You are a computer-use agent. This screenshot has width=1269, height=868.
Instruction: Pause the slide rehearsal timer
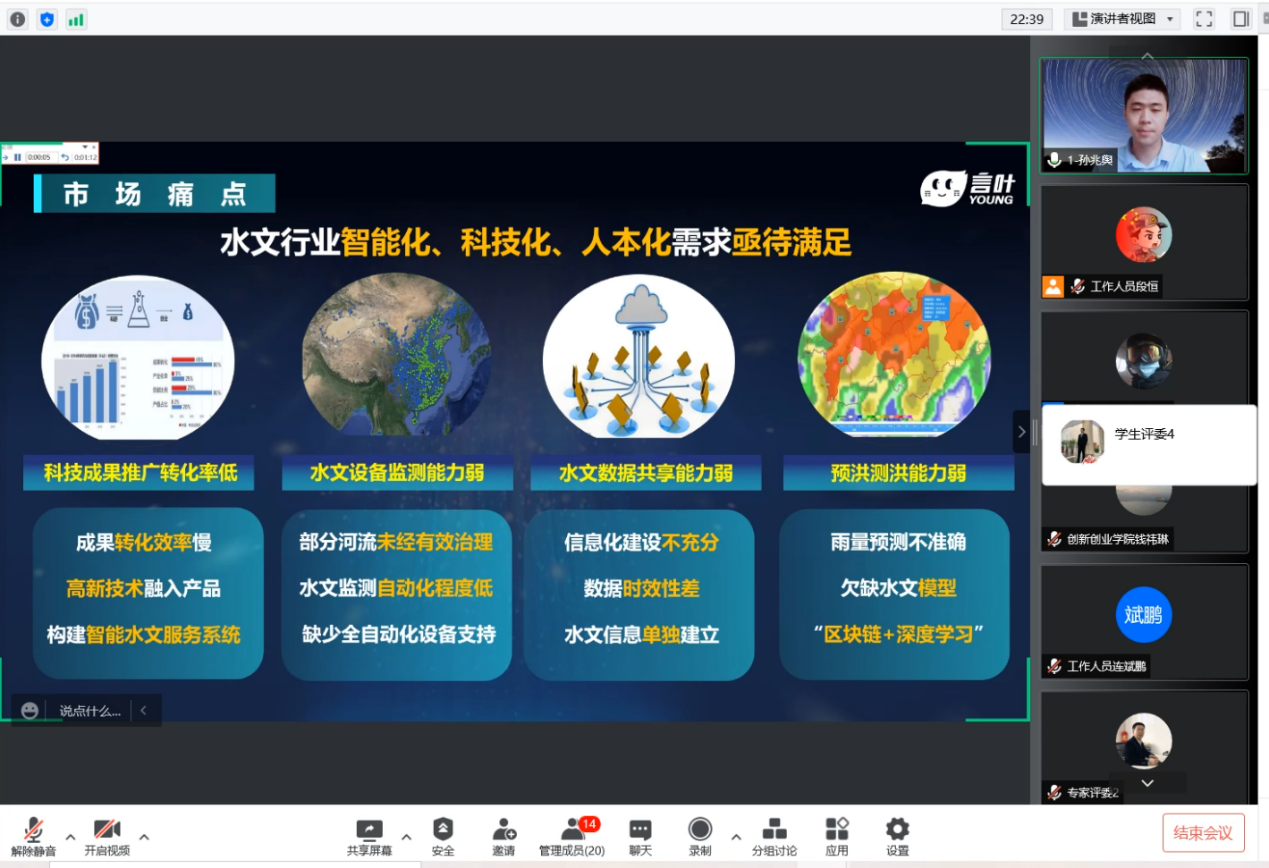(18, 157)
